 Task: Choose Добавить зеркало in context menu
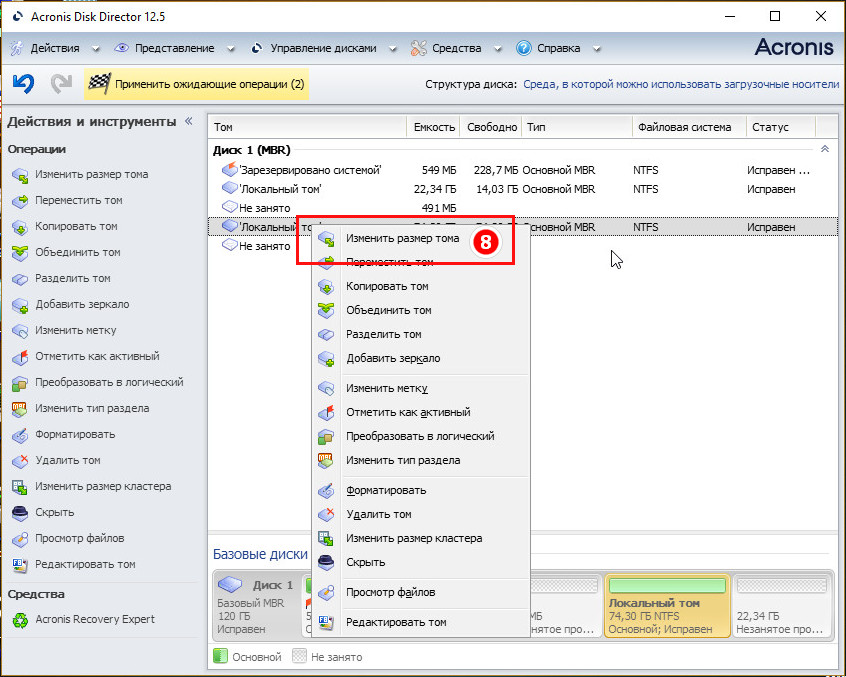(x=421, y=358)
